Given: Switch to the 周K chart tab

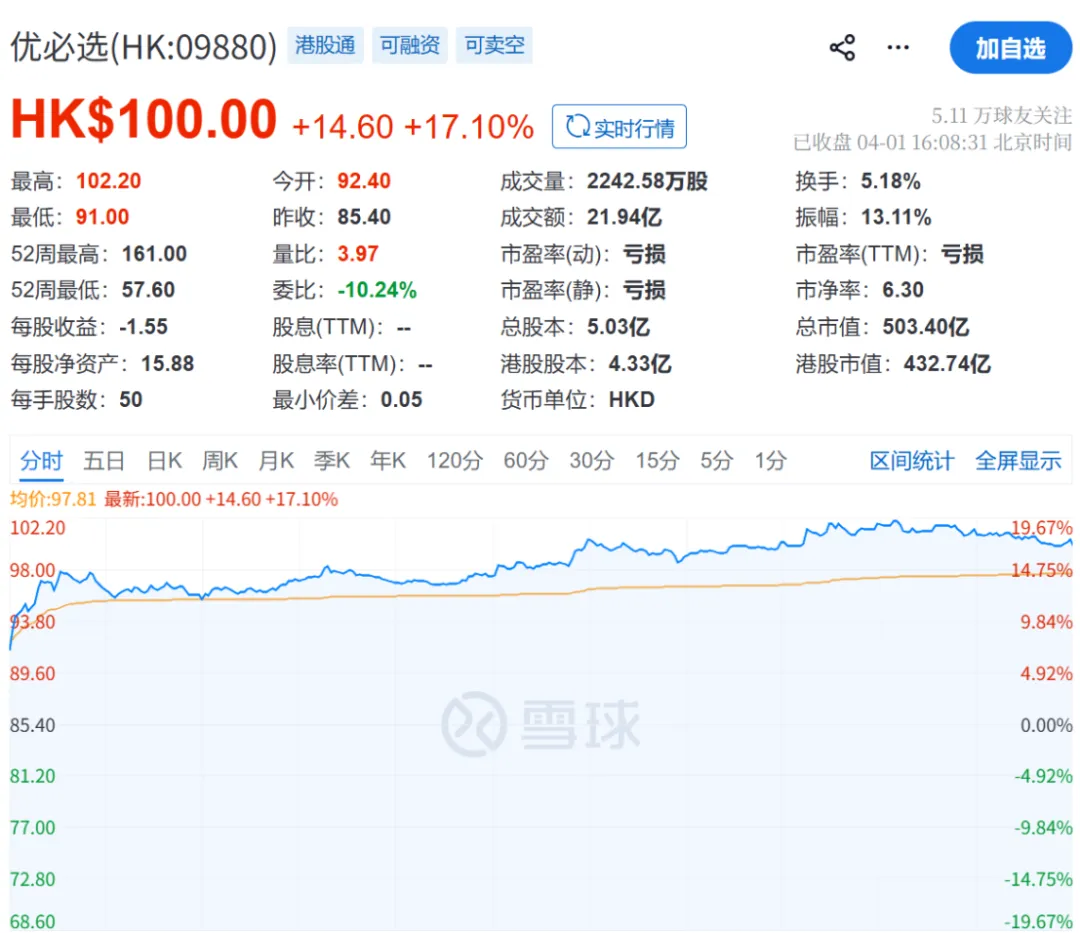Looking at the screenshot, I should point(220,460).
